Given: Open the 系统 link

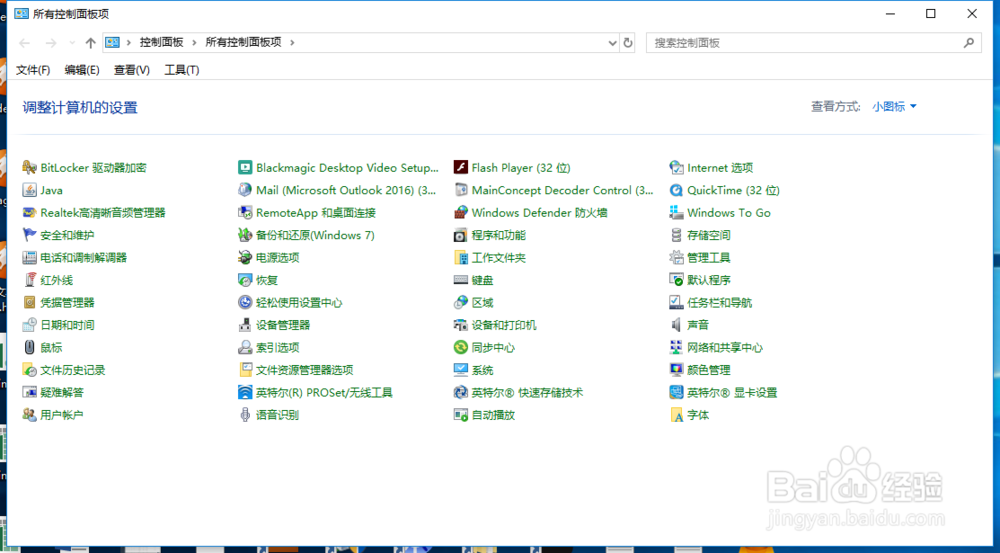Looking at the screenshot, I should pos(482,370).
